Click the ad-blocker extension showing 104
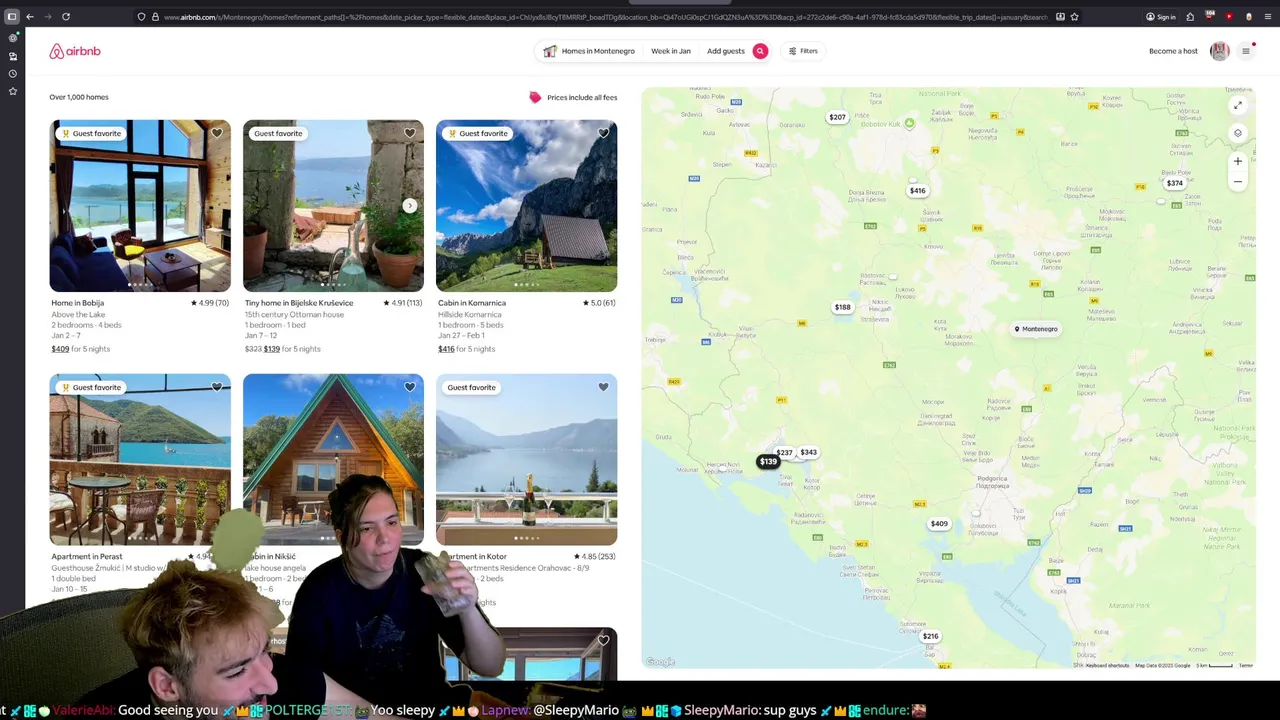Image resolution: width=1280 pixels, height=720 pixels. pyautogui.click(x=1210, y=17)
